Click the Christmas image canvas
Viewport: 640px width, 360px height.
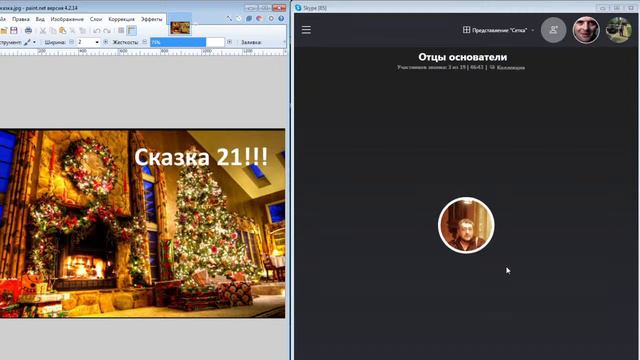(142, 223)
